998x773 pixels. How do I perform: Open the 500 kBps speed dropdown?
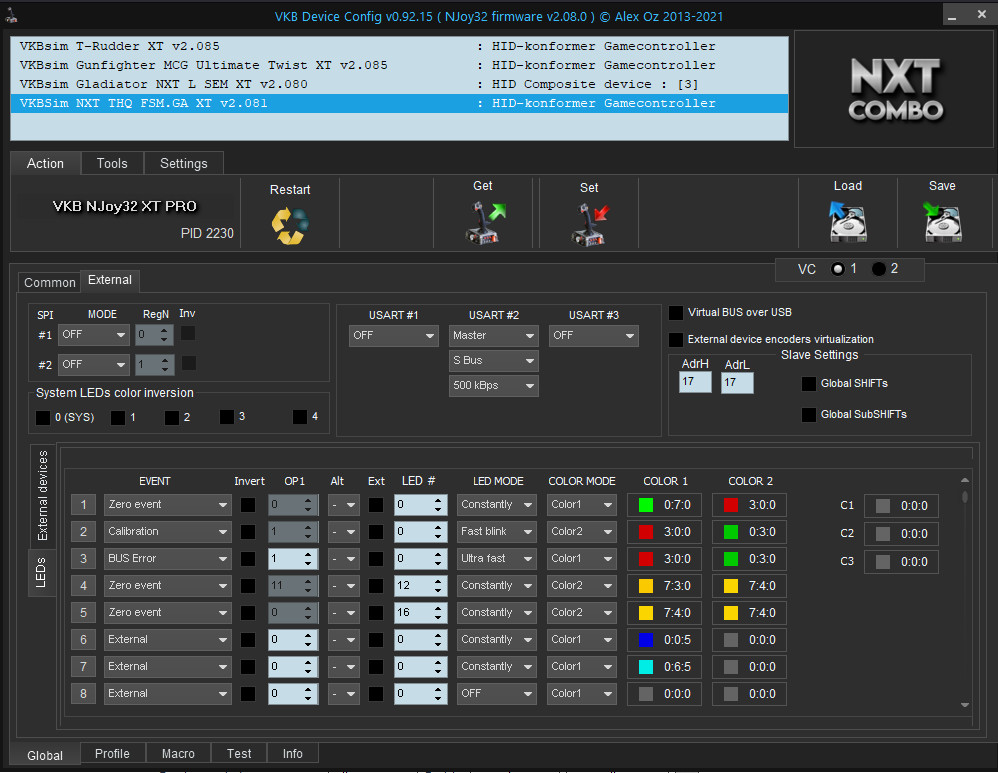493,385
